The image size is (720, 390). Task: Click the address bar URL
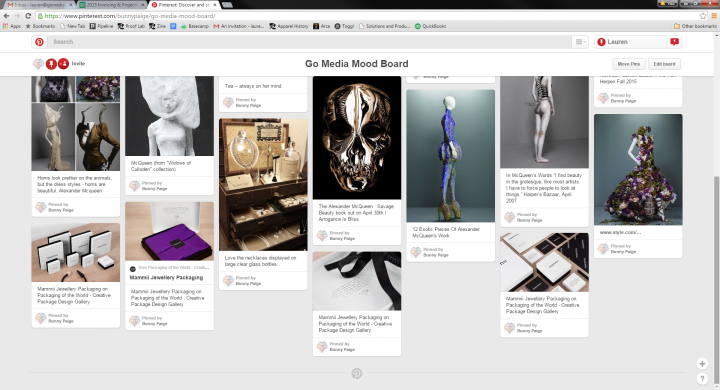(x=130, y=16)
